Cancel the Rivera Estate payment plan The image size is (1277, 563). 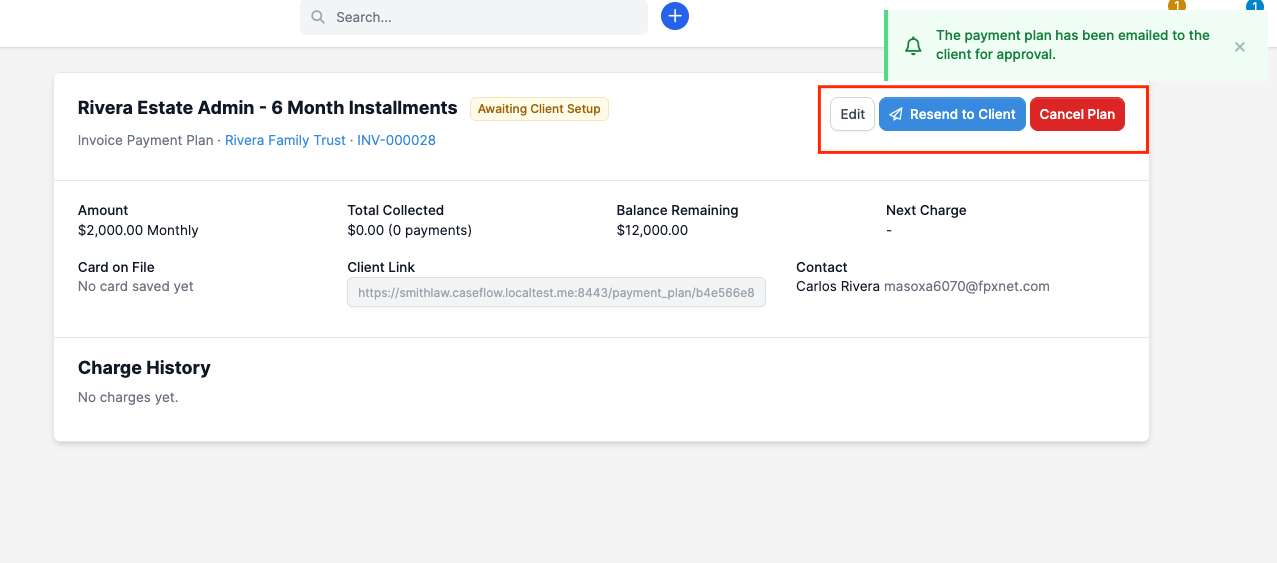[x=1077, y=114]
